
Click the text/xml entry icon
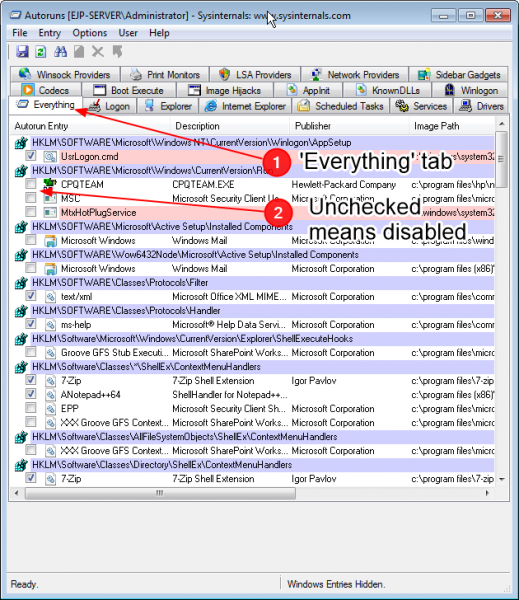point(50,297)
